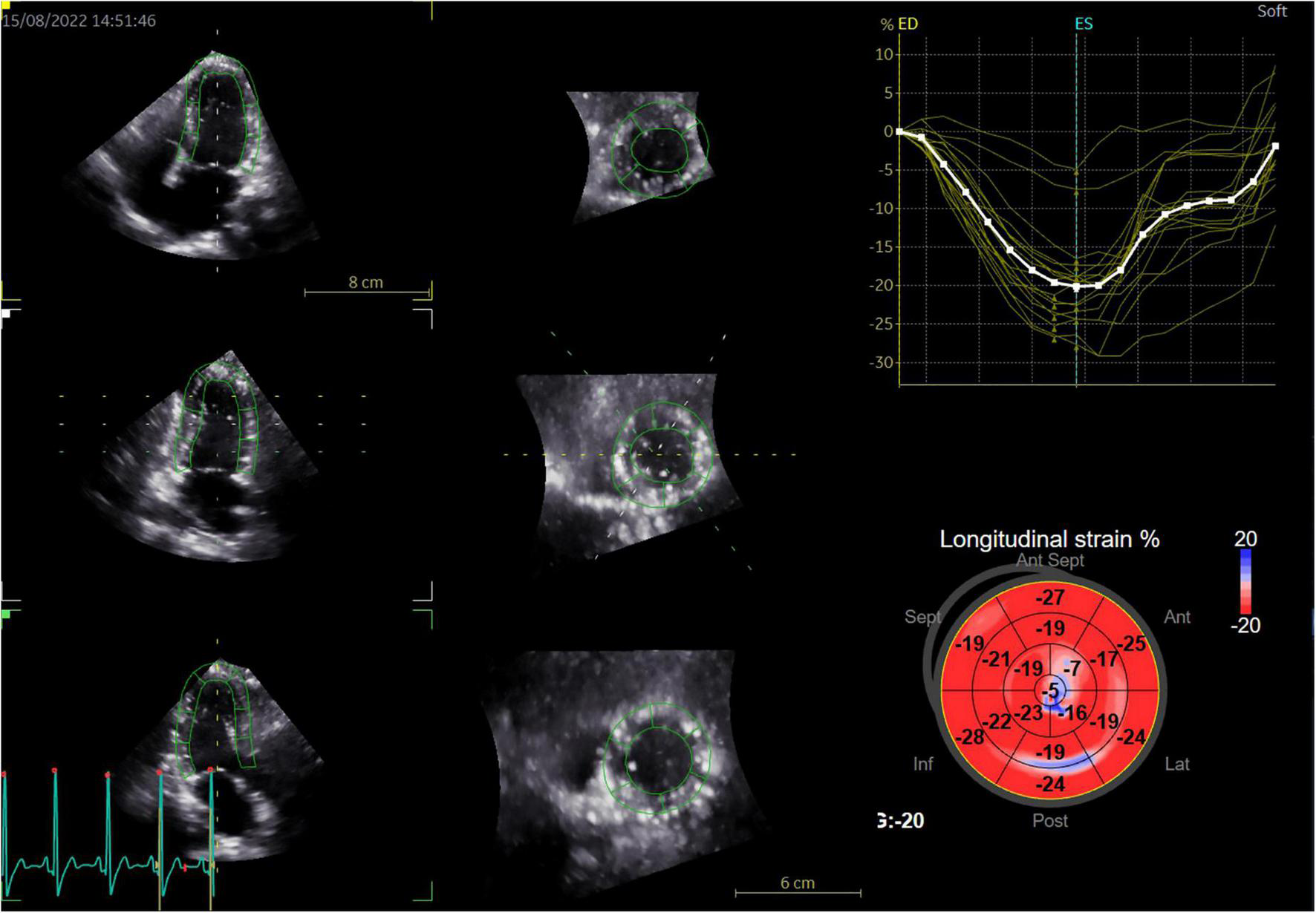This screenshot has width=1316, height=913.
Task: Click the teal ECG trace
Action: [x=82, y=865]
